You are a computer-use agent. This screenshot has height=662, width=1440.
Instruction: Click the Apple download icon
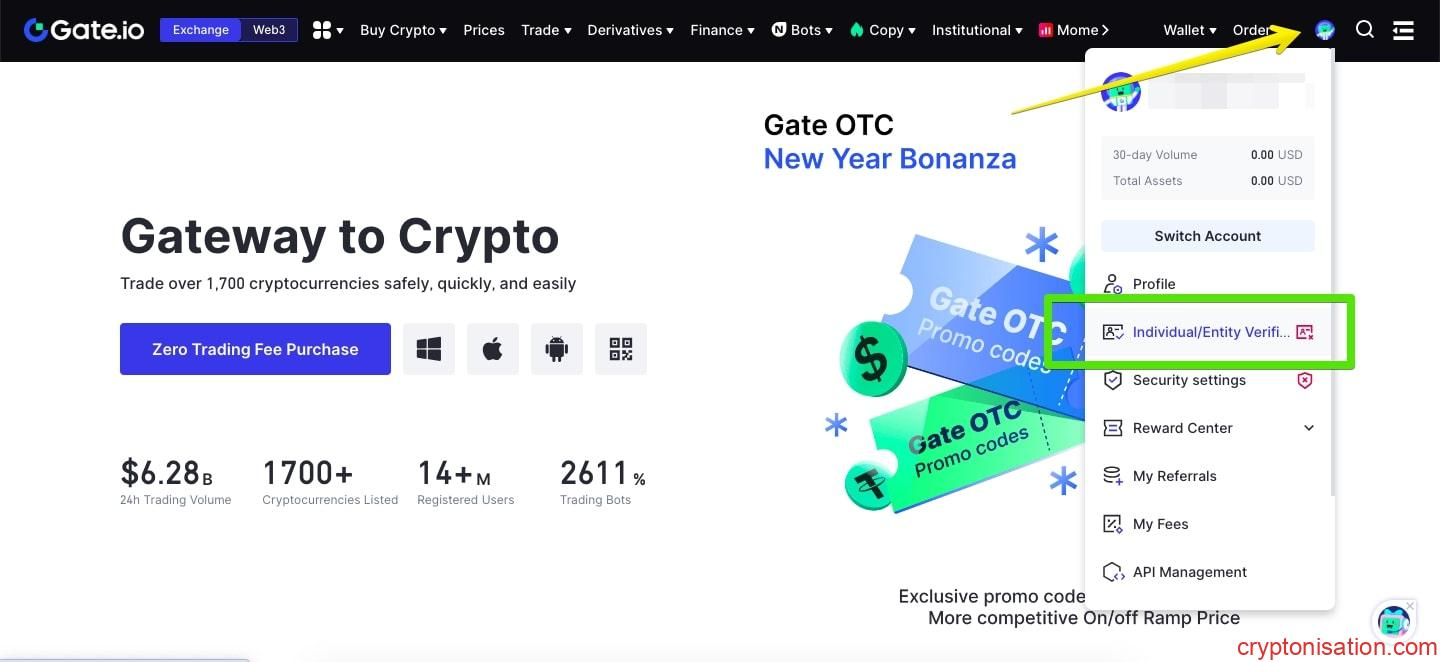[x=492, y=349]
